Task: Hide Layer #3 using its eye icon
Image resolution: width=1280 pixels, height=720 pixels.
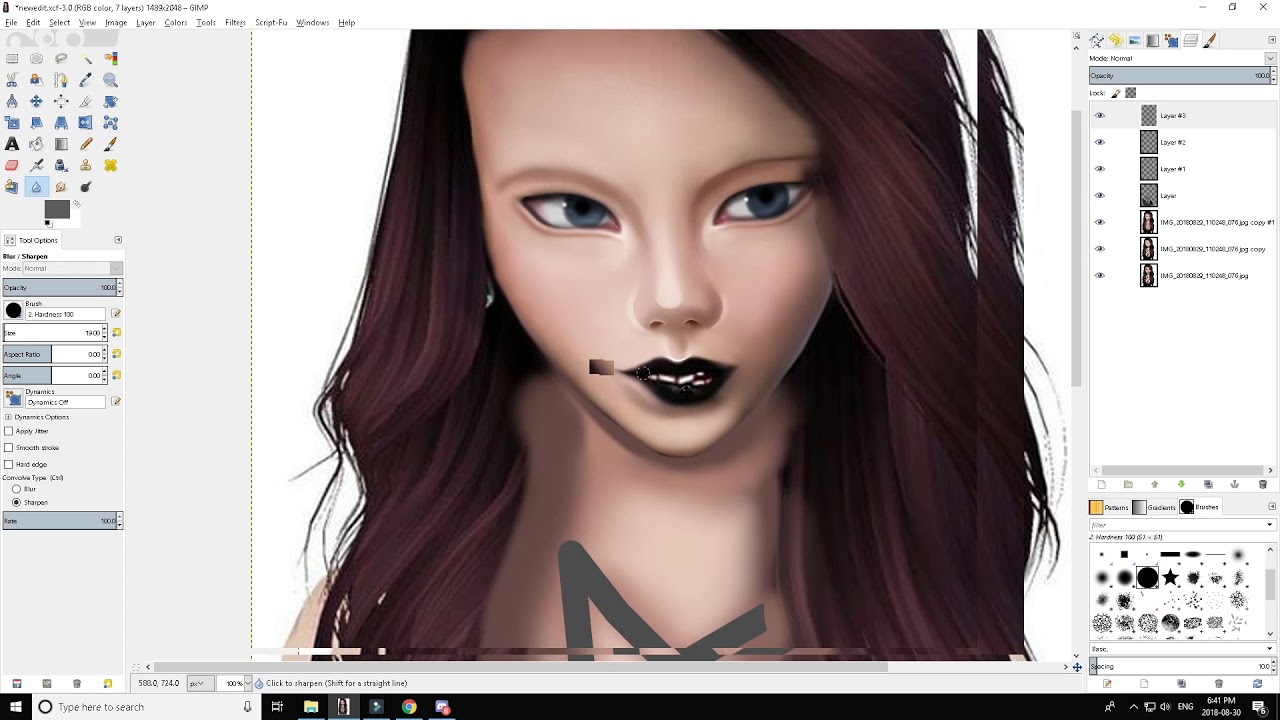Action: (x=1099, y=116)
